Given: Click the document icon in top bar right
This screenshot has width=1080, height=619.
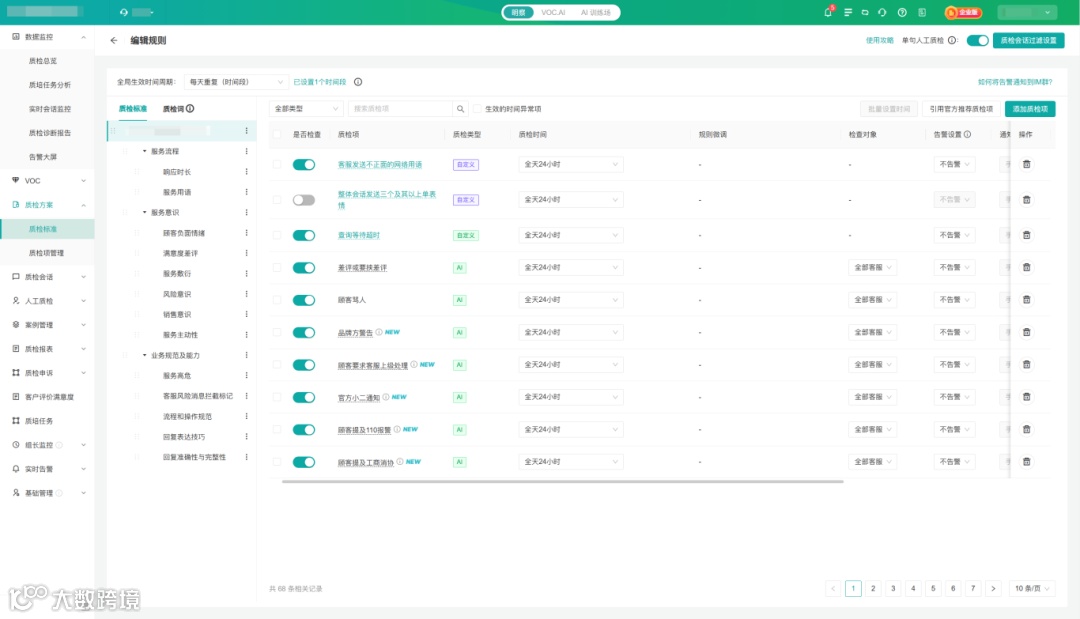Looking at the screenshot, I should [922, 12].
